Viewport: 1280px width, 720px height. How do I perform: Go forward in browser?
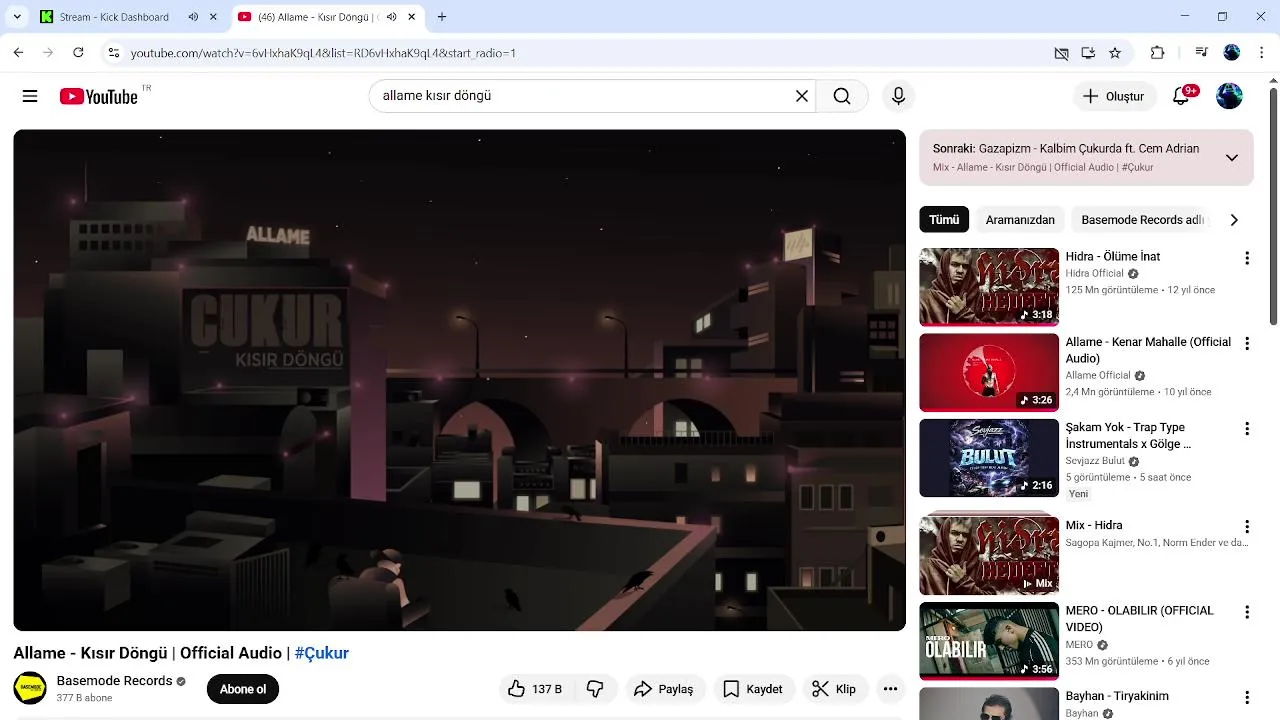pos(47,53)
